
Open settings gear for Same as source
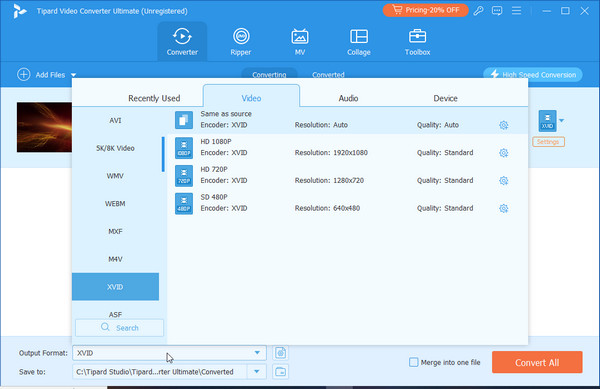point(504,125)
